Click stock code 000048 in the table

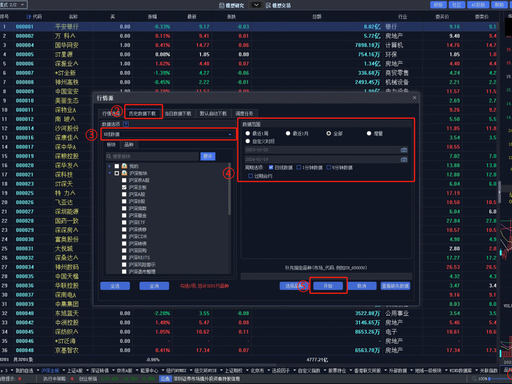pyautogui.click(x=25, y=350)
